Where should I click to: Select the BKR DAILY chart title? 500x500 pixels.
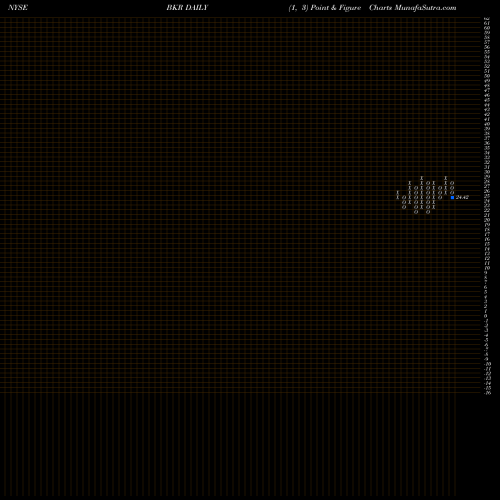[187, 8]
